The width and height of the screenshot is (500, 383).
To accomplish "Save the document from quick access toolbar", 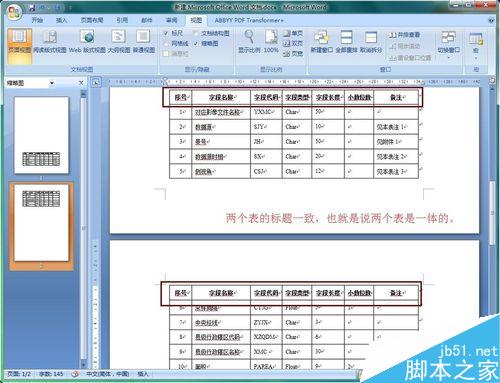I will [x=32, y=7].
